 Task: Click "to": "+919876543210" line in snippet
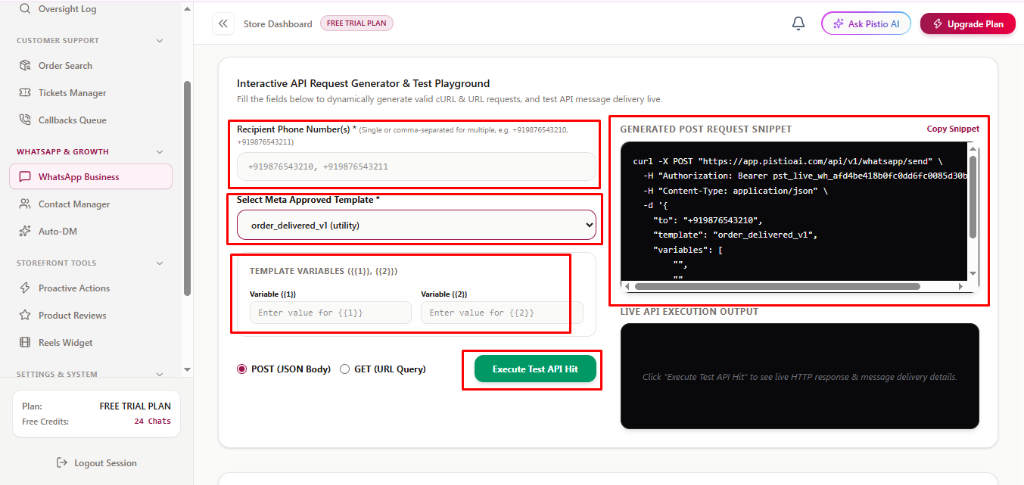point(707,220)
